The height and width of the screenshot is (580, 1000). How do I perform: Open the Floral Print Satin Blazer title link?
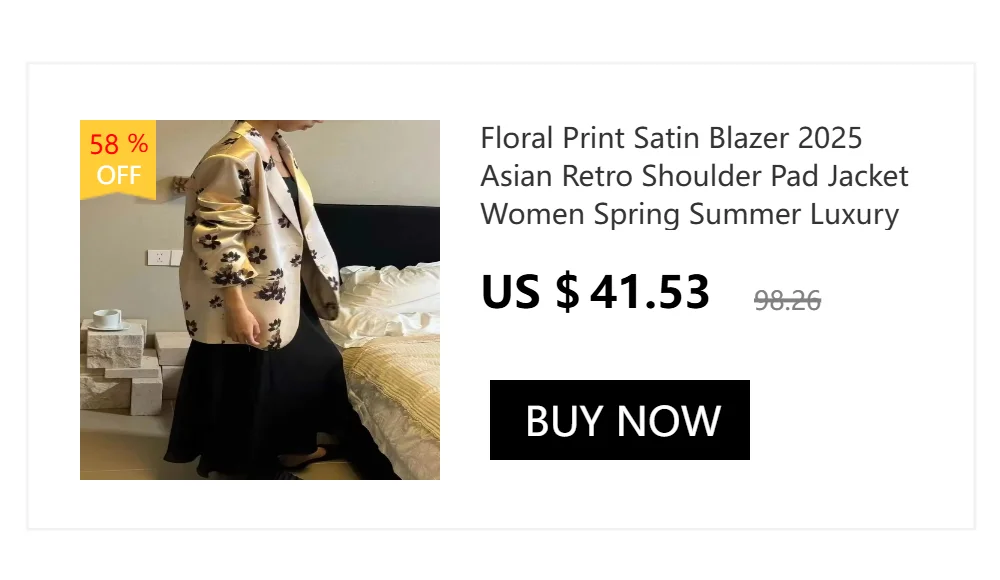tap(694, 175)
